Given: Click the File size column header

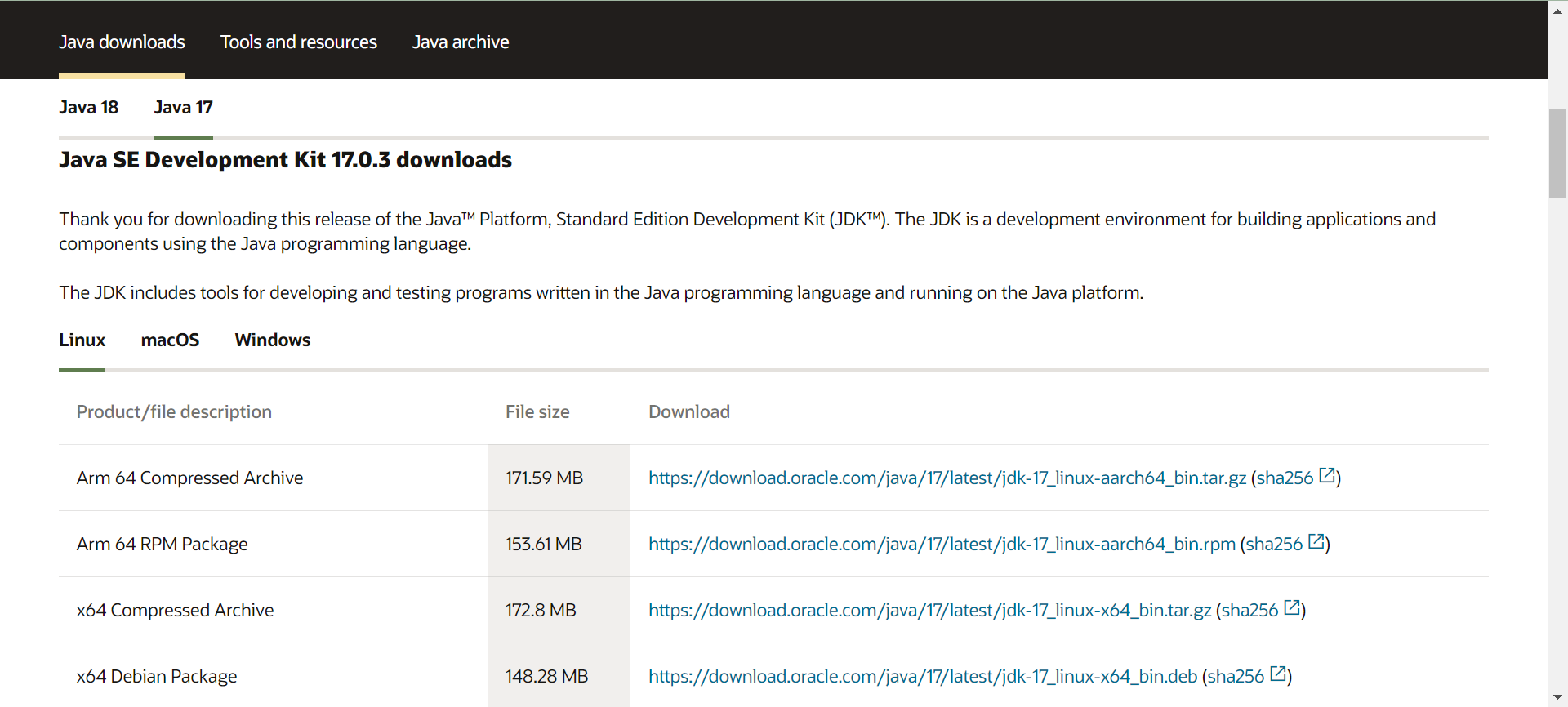Looking at the screenshot, I should click(537, 411).
